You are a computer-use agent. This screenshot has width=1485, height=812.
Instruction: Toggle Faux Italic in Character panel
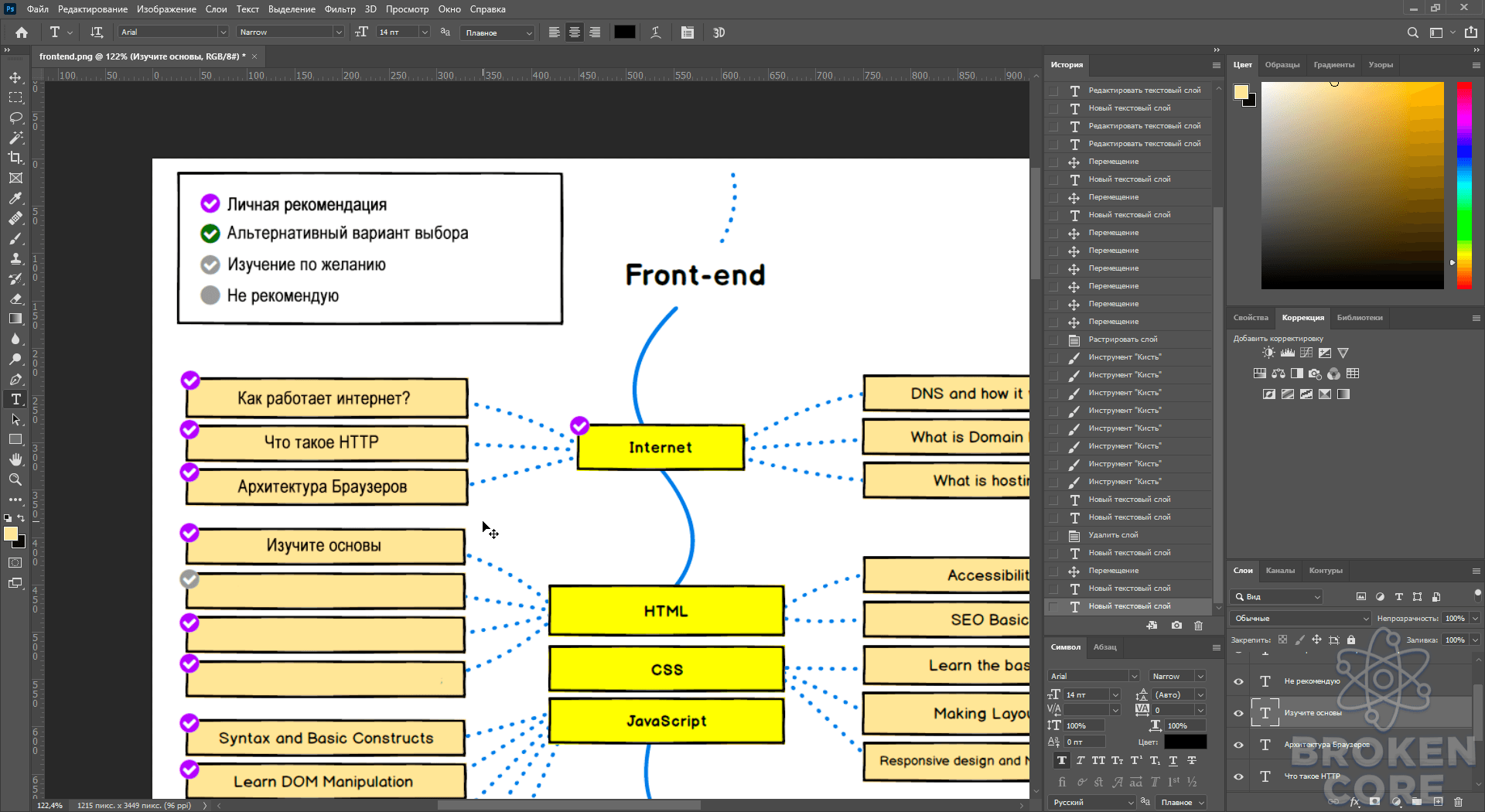[x=1080, y=761]
